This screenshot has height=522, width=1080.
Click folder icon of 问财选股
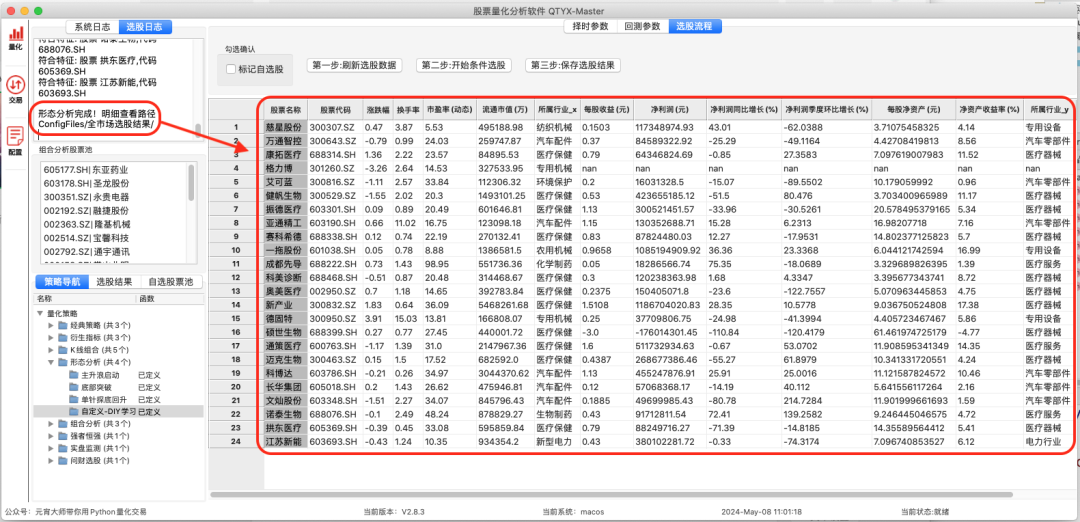63,461
